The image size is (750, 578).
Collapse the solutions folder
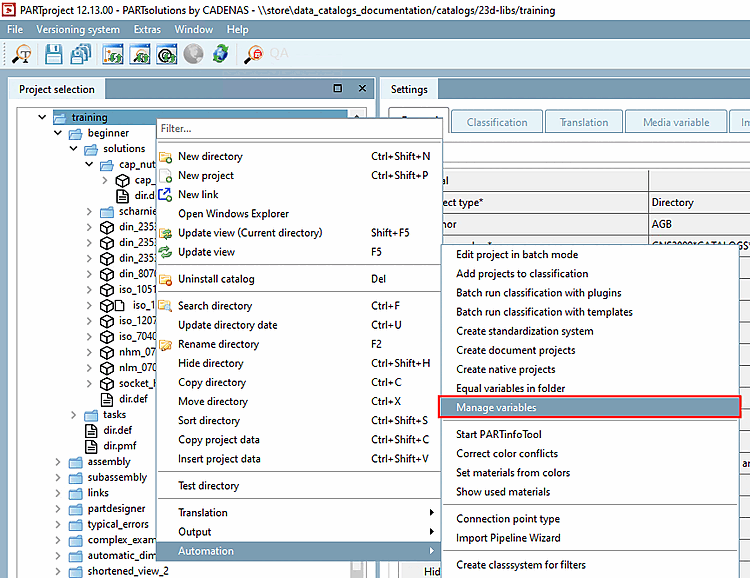74,148
